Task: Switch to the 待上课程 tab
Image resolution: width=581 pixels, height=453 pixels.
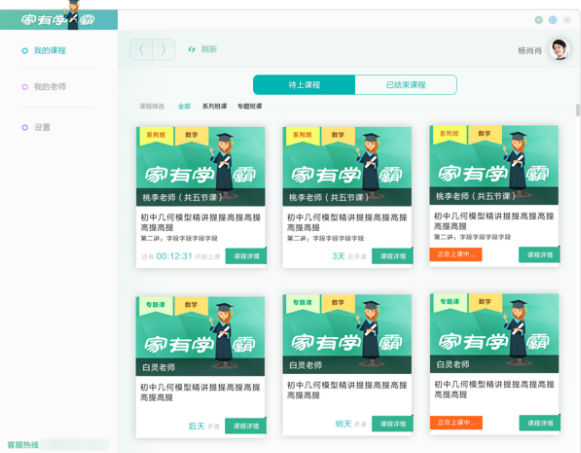Action: pyautogui.click(x=304, y=85)
